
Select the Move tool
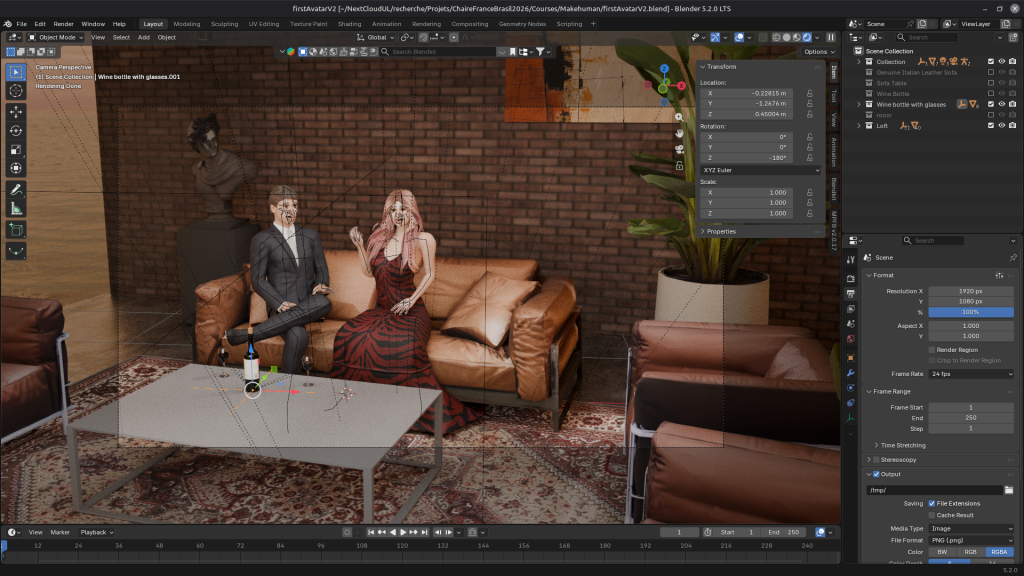(16, 112)
